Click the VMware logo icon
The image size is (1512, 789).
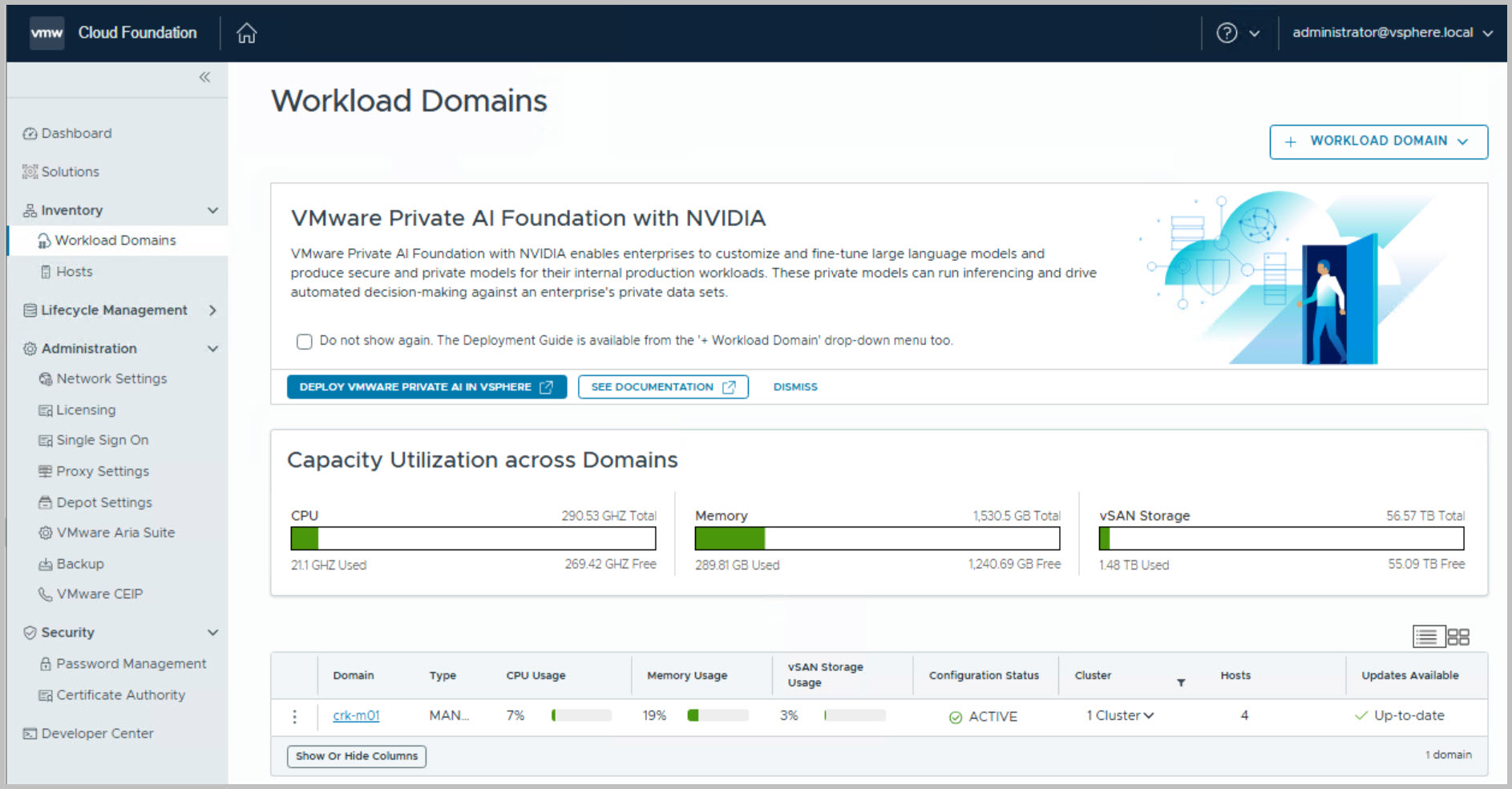(x=46, y=33)
